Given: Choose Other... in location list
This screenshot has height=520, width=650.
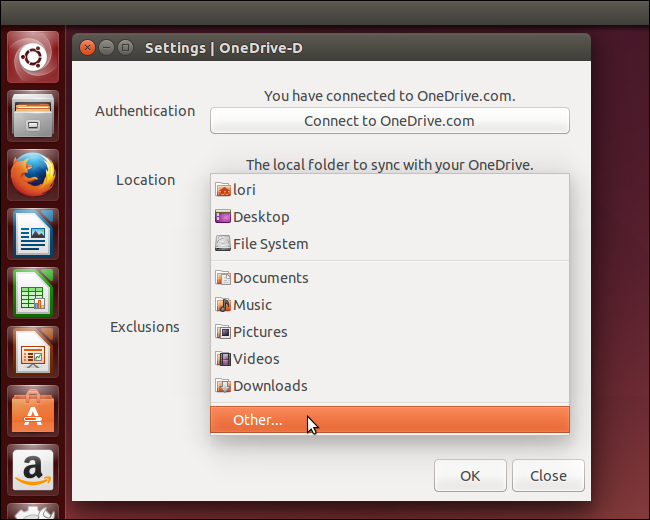Looking at the screenshot, I should (390, 420).
